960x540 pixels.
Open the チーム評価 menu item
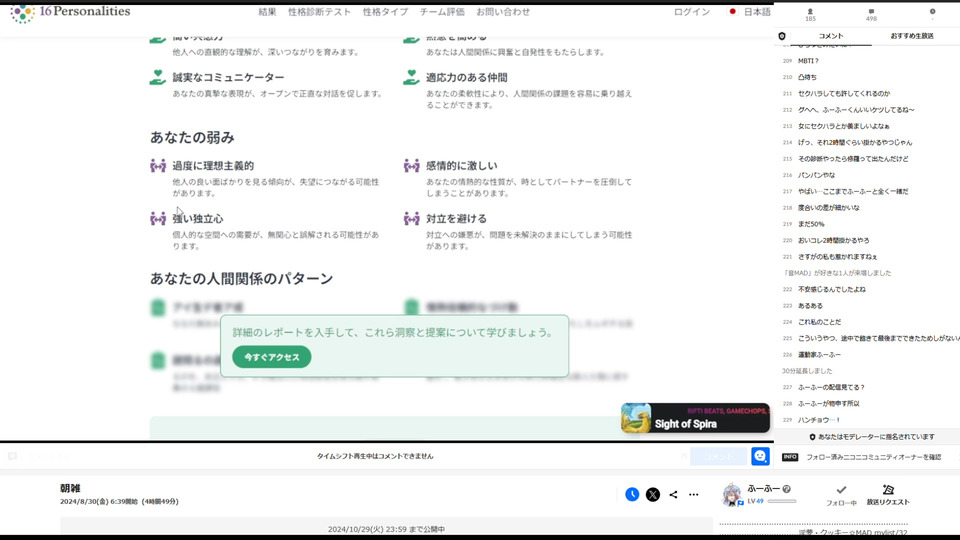pos(442,12)
